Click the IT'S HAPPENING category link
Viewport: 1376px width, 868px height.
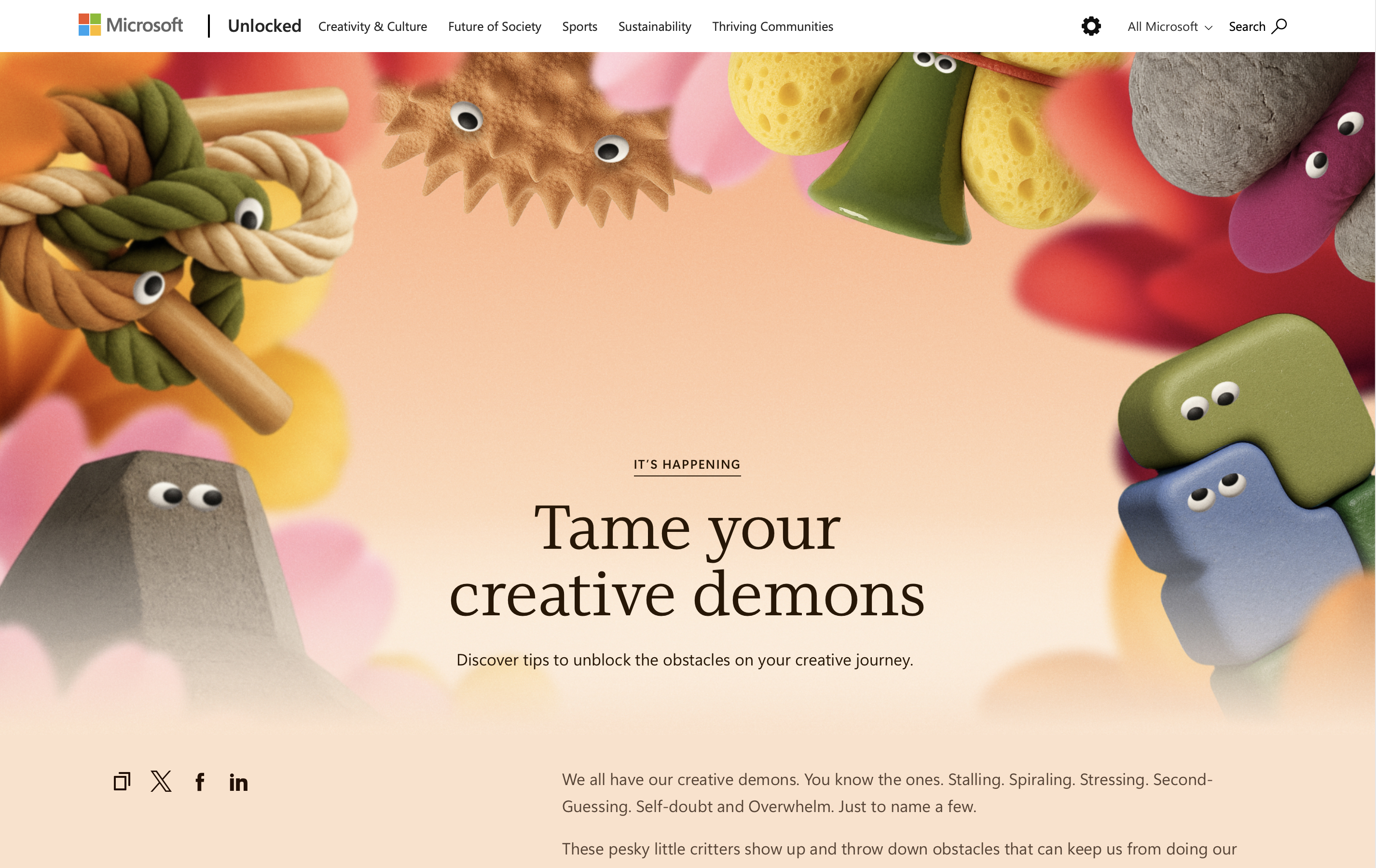pyautogui.click(x=687, y=465)
